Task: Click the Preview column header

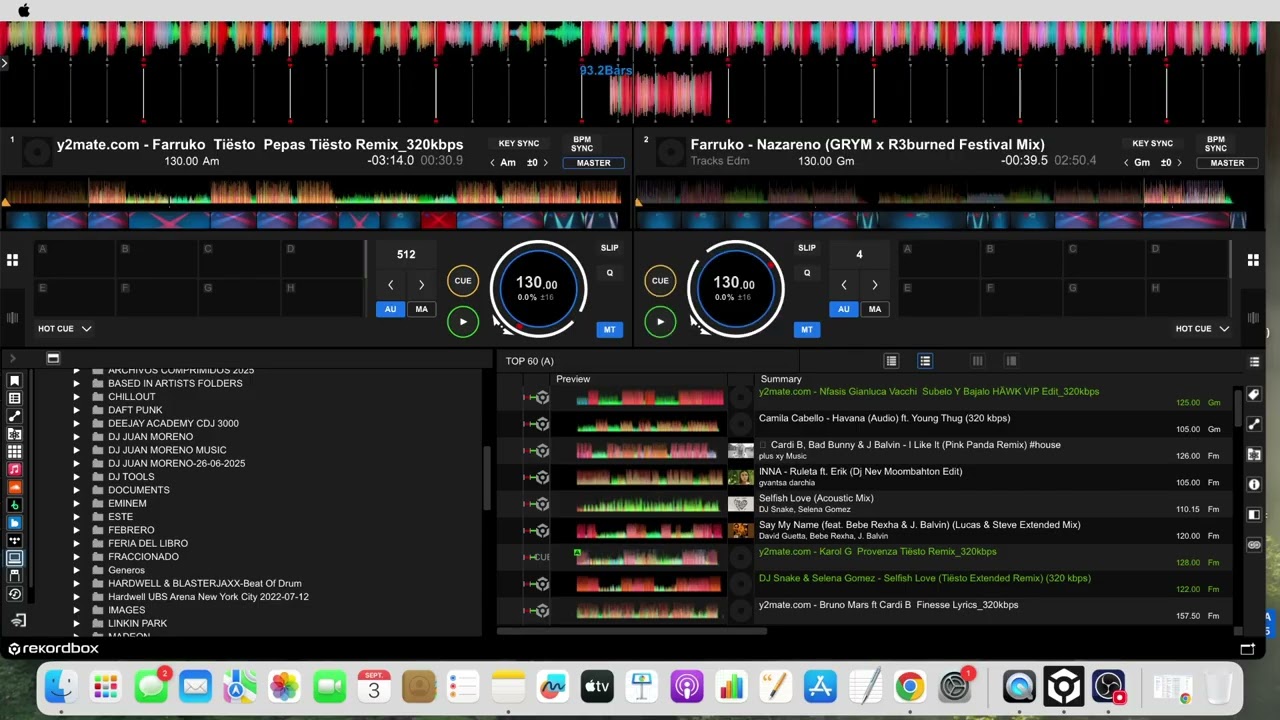Action: click(x=573, y=379)
